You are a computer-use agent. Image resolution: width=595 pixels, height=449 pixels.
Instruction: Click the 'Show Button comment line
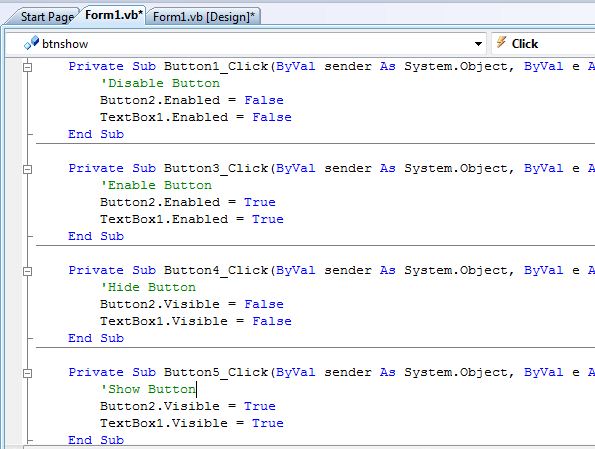click(148, 389)
